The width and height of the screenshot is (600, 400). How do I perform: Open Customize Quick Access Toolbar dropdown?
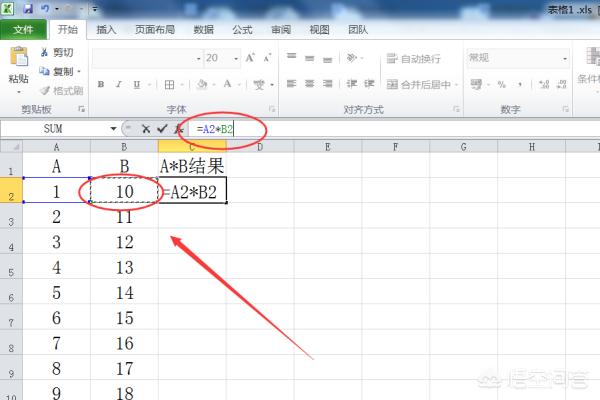[95, 9]
